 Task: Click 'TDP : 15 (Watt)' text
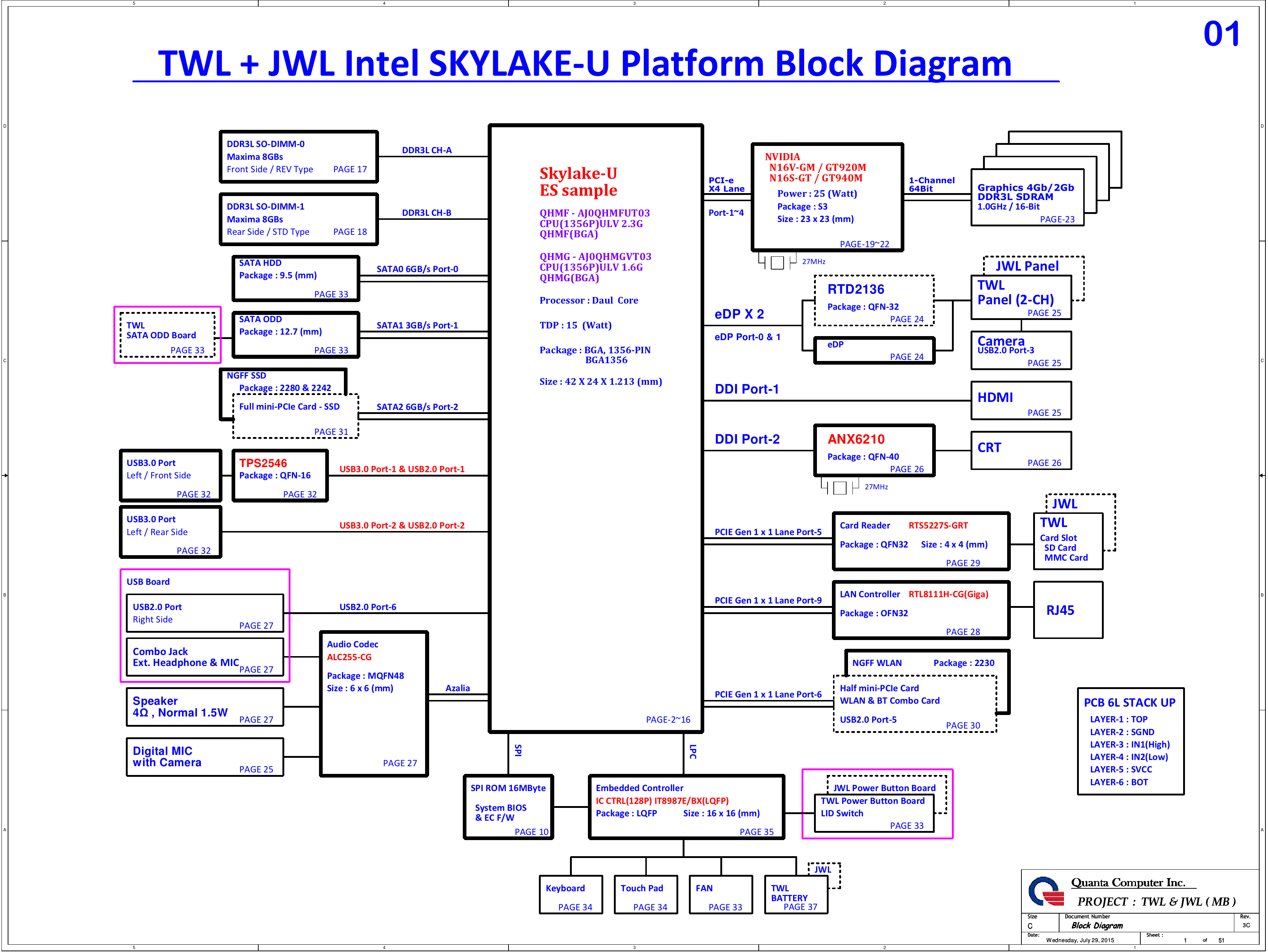[x=575, y=326]
